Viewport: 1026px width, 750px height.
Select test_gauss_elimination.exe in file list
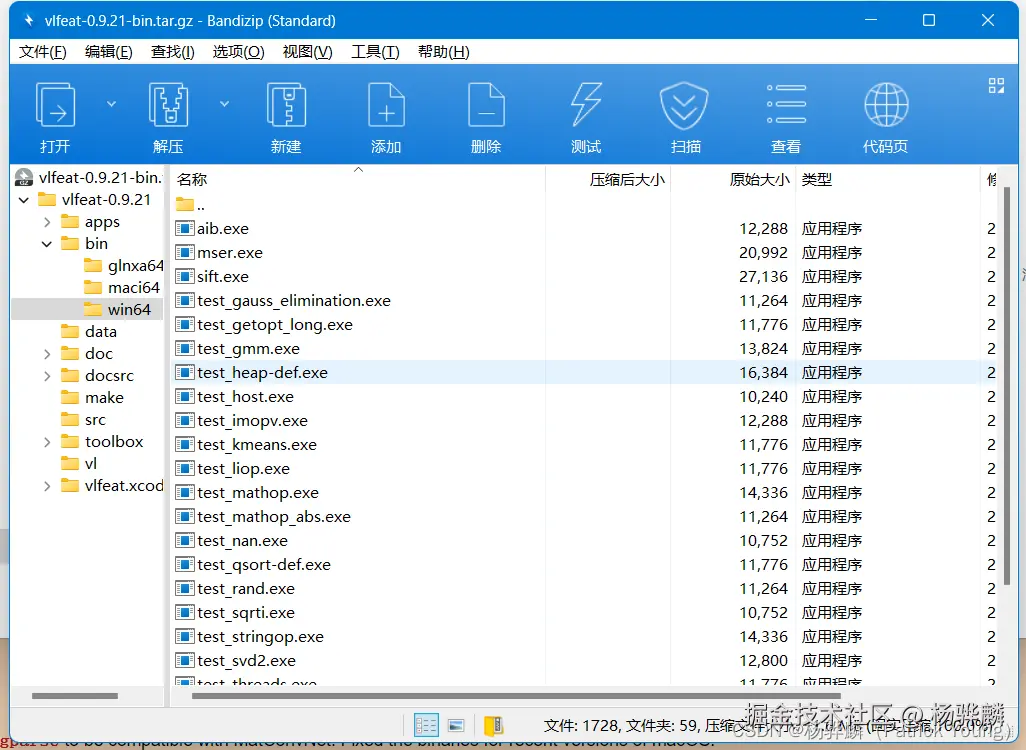[x=294, y=300]
